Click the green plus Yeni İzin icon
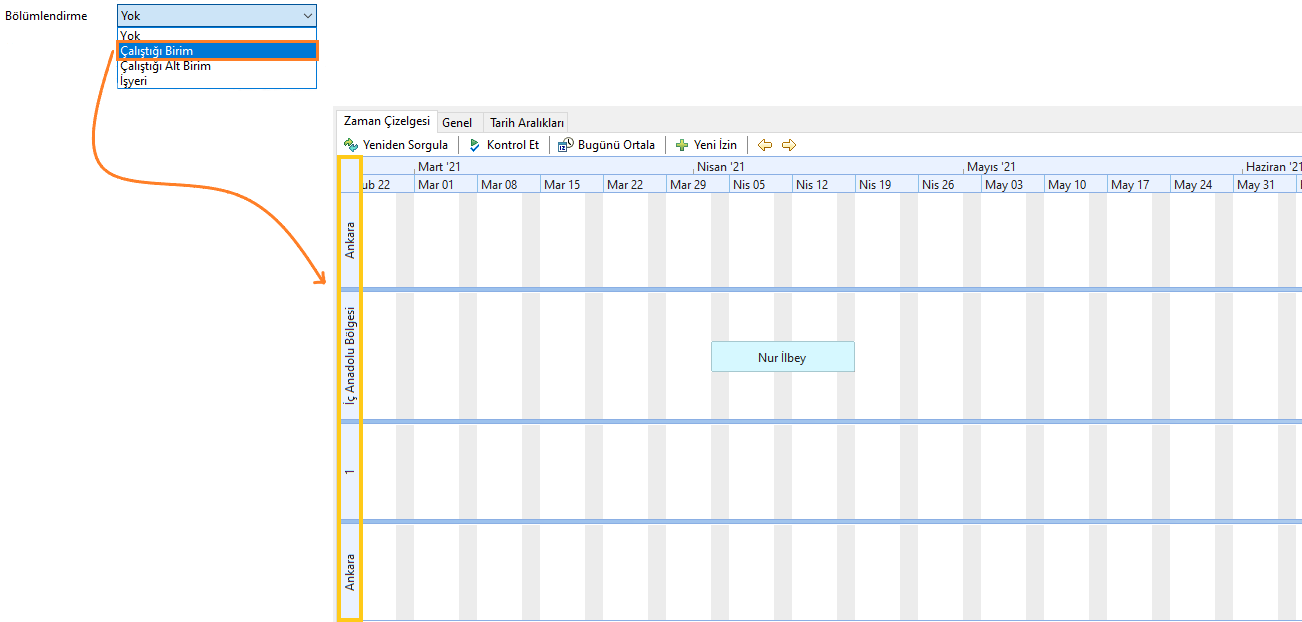Viewport: 1302px width, 622px height. pyautogui.click(x=682, y=145)
